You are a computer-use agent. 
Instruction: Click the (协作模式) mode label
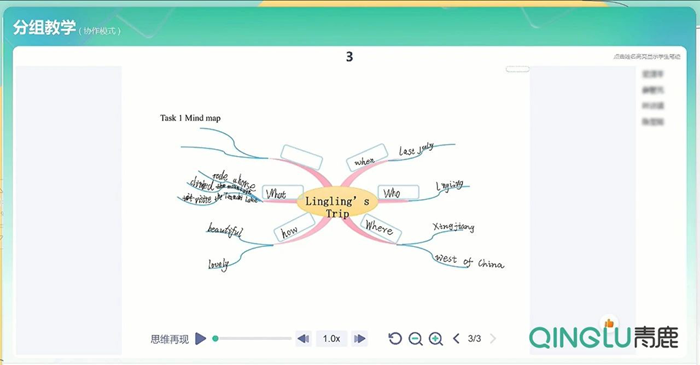[100, 31]
